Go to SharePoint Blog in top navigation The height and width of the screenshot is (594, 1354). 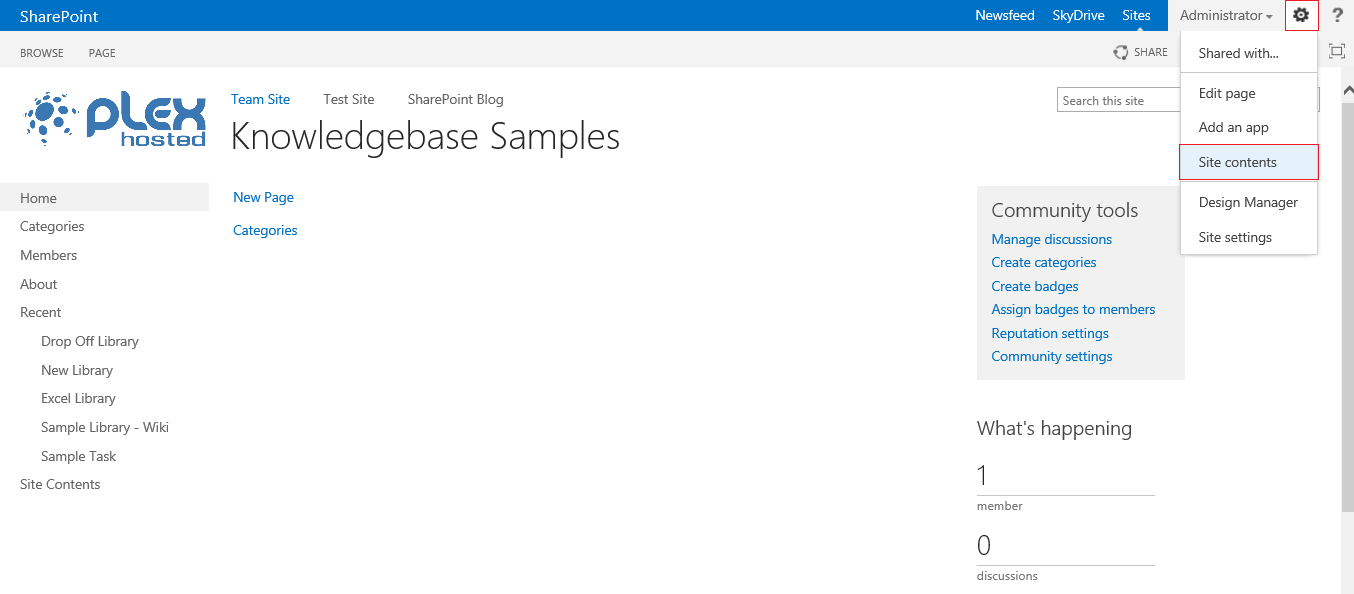tap(455, 99)
